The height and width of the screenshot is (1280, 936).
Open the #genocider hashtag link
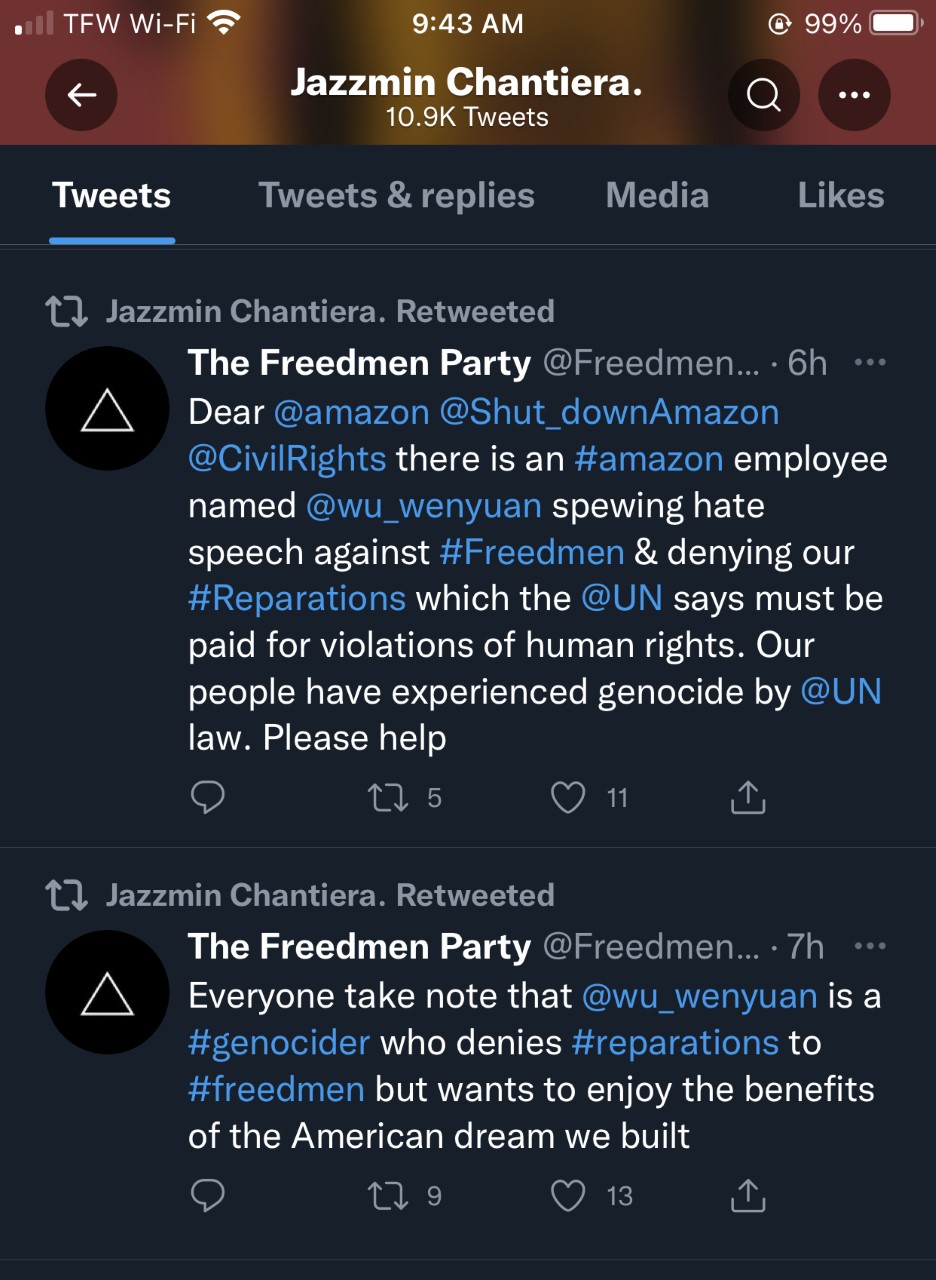(279, 1042)
